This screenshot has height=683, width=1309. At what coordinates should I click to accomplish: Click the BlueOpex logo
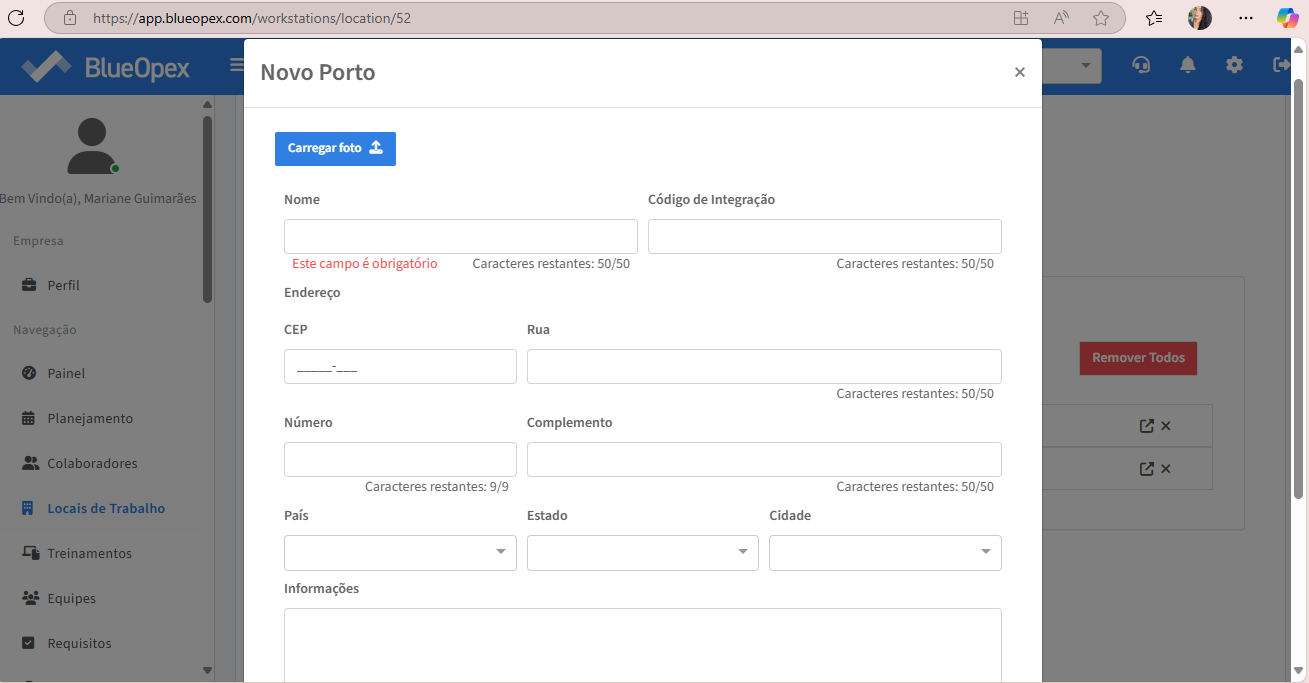106,67
